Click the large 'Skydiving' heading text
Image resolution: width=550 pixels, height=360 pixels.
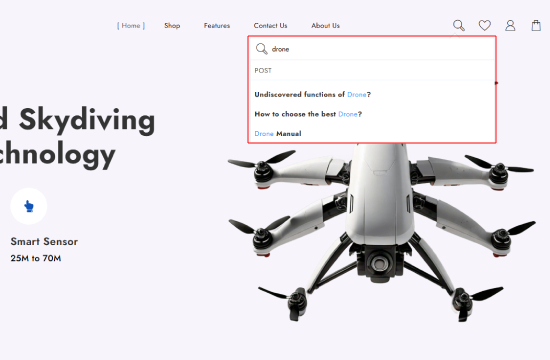(x=87, y=121)
